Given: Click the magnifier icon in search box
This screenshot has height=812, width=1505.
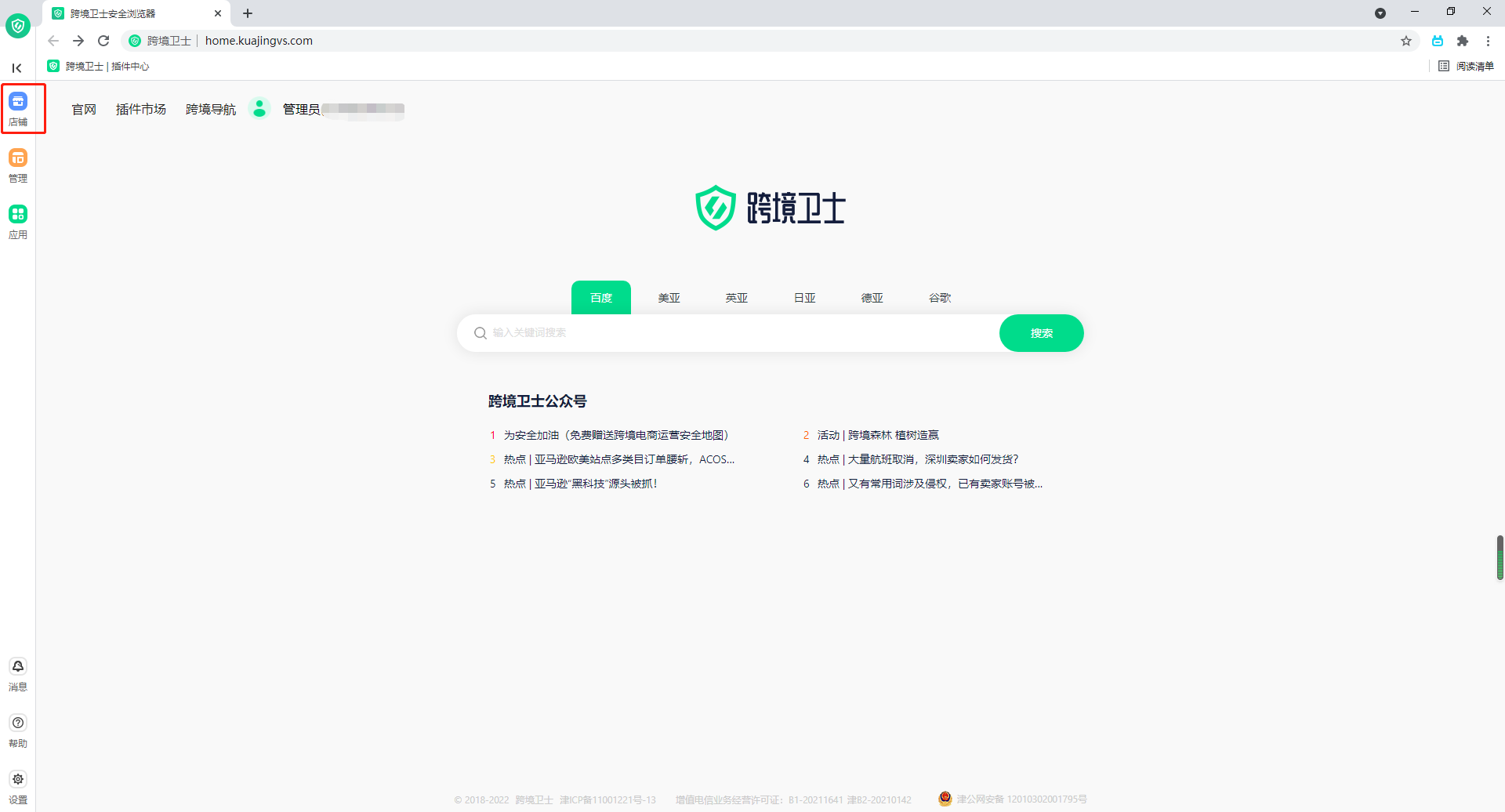Looking at the screenshot, I should pyautogui.click(x=481, y=333).
